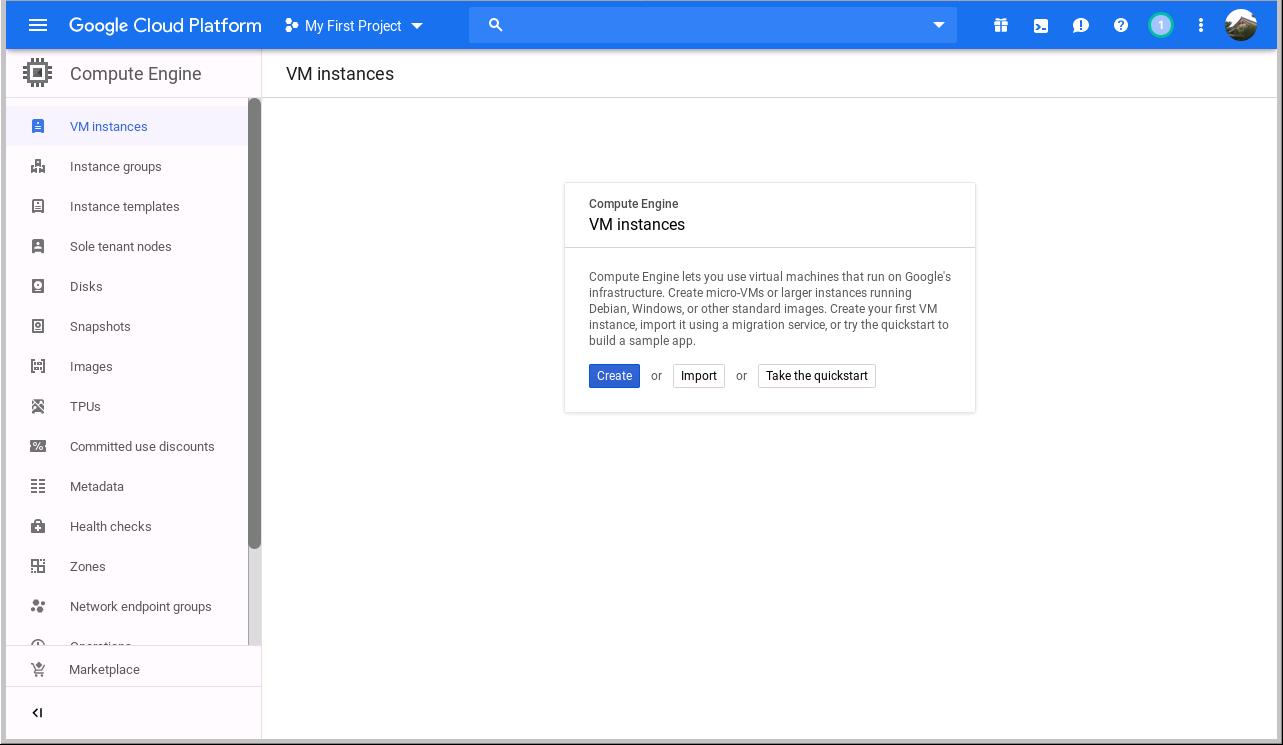Open the user account avatar
The height and width of the screenshot is (745, 1283).
[1241, 25]
